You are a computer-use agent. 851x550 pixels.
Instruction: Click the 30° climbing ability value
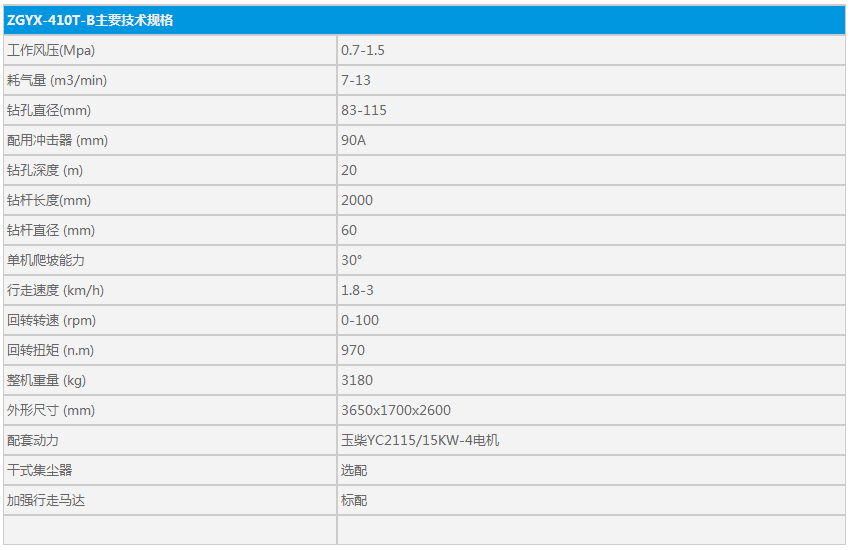pyautogui.click(x=351, y=260)
